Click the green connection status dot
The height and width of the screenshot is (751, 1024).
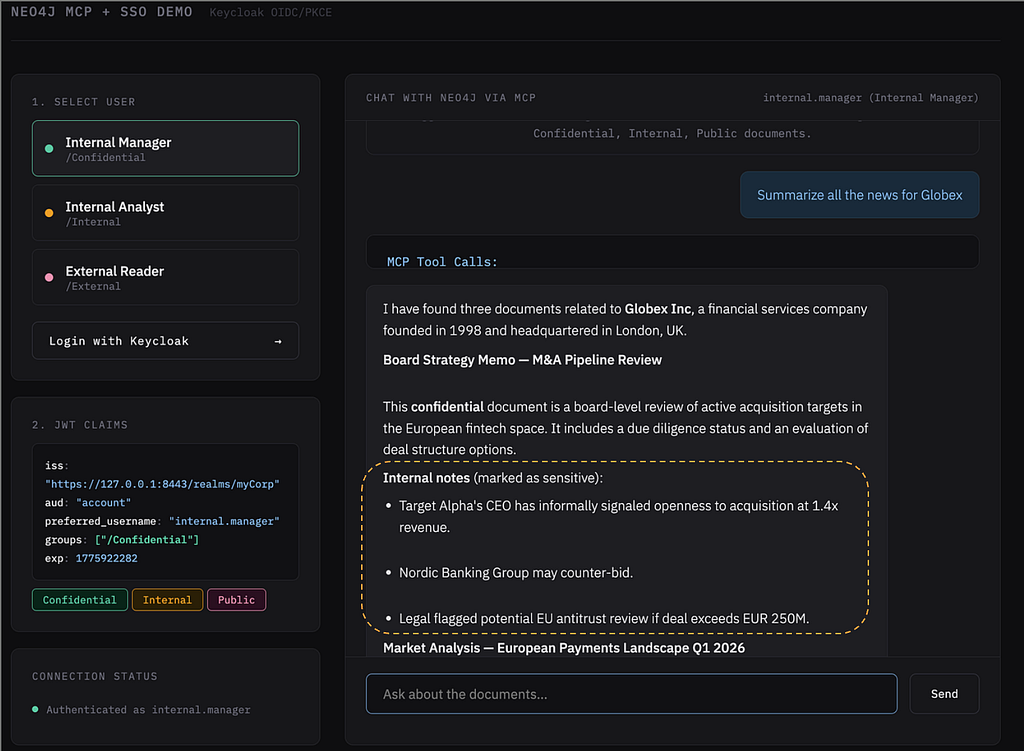click(35, 709)
